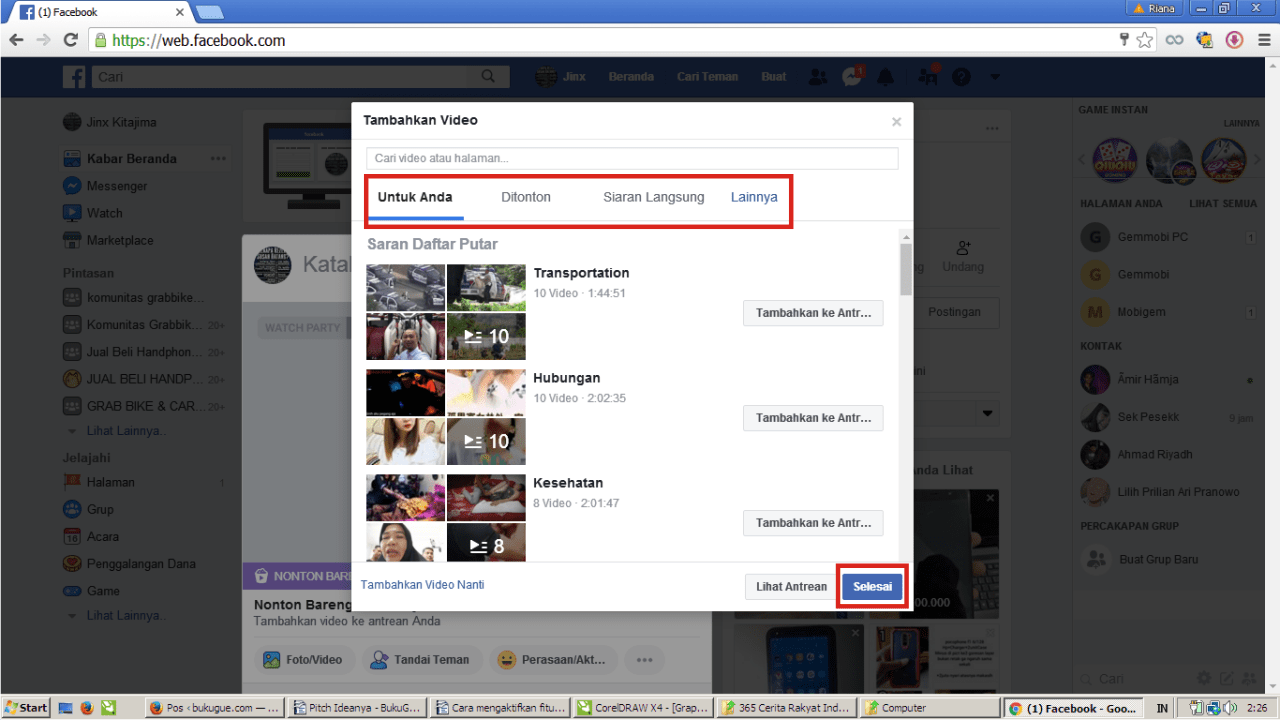Click Buat Grup Baru
1280x720 pixels.
pos(1158,559)
